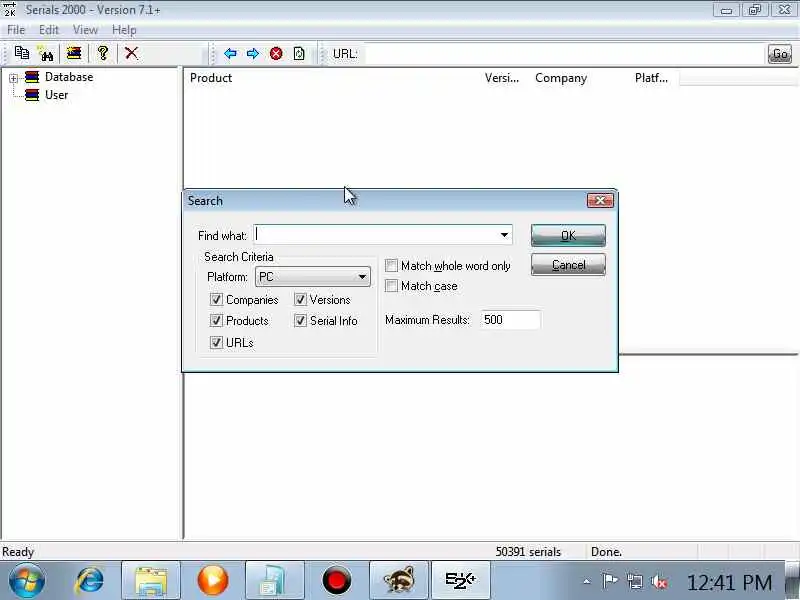Click the Done. status bar entry
800x600 pixels.
[606, 552]
